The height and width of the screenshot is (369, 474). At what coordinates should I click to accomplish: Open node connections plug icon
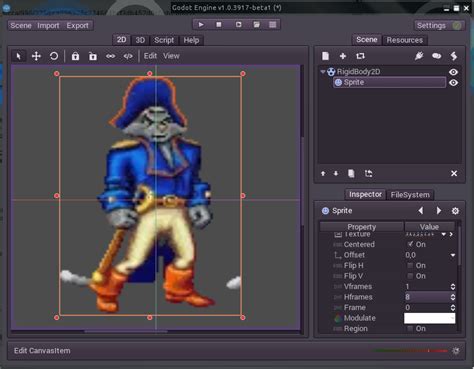point(419,56)
